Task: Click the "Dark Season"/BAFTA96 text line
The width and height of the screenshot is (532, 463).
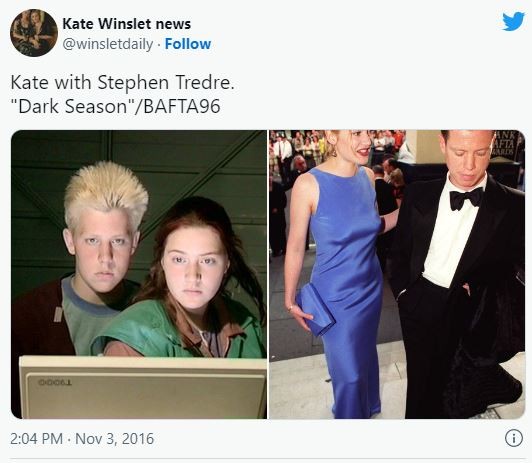Action: (115, 106)
